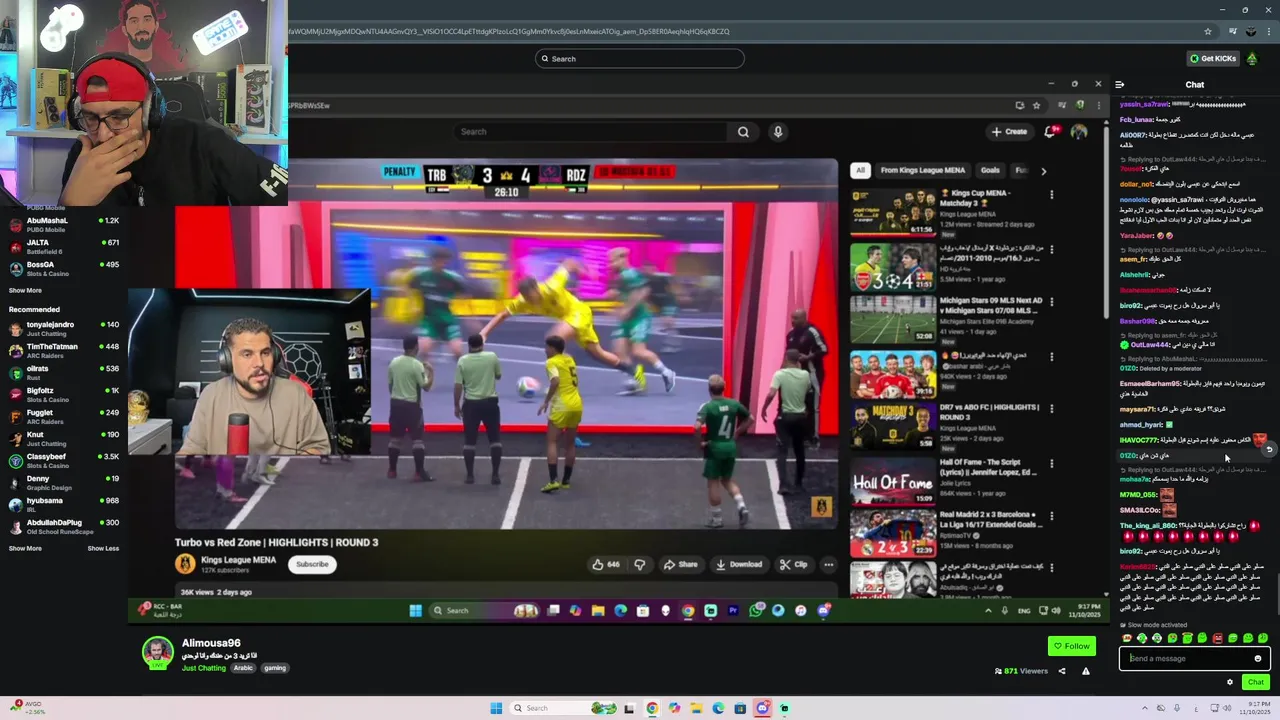
Task: Open Chrome from bottom Windows taskbar
Action: coord(652,708)
